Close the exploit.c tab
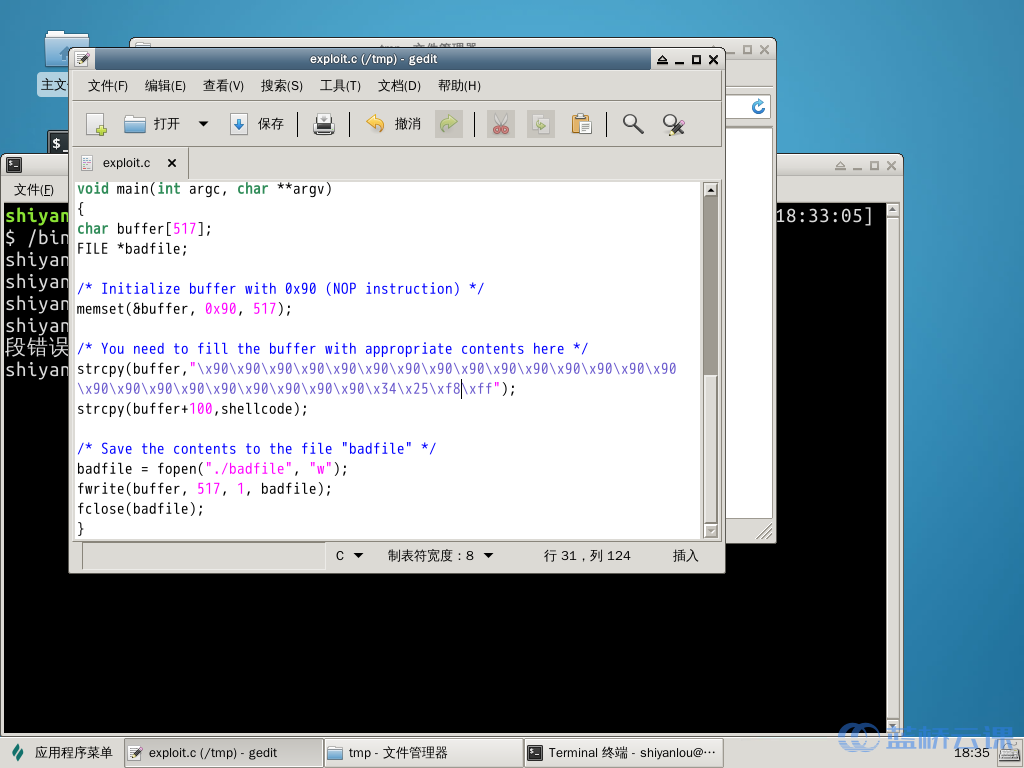 coord(172,163)
